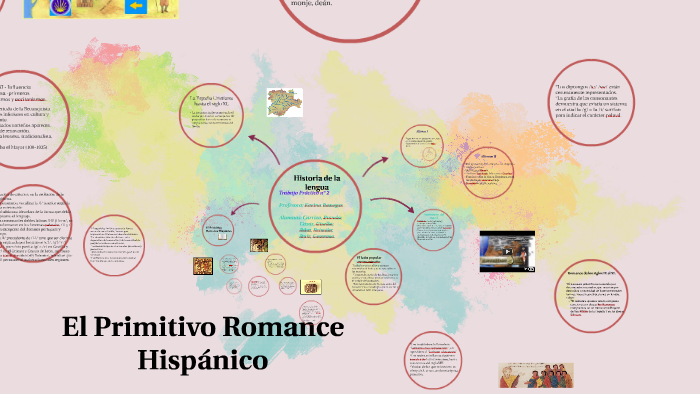Open the 'Glosas II' circle
The height and width of the screenshot is (394, 700).
(x=488, y=173)
